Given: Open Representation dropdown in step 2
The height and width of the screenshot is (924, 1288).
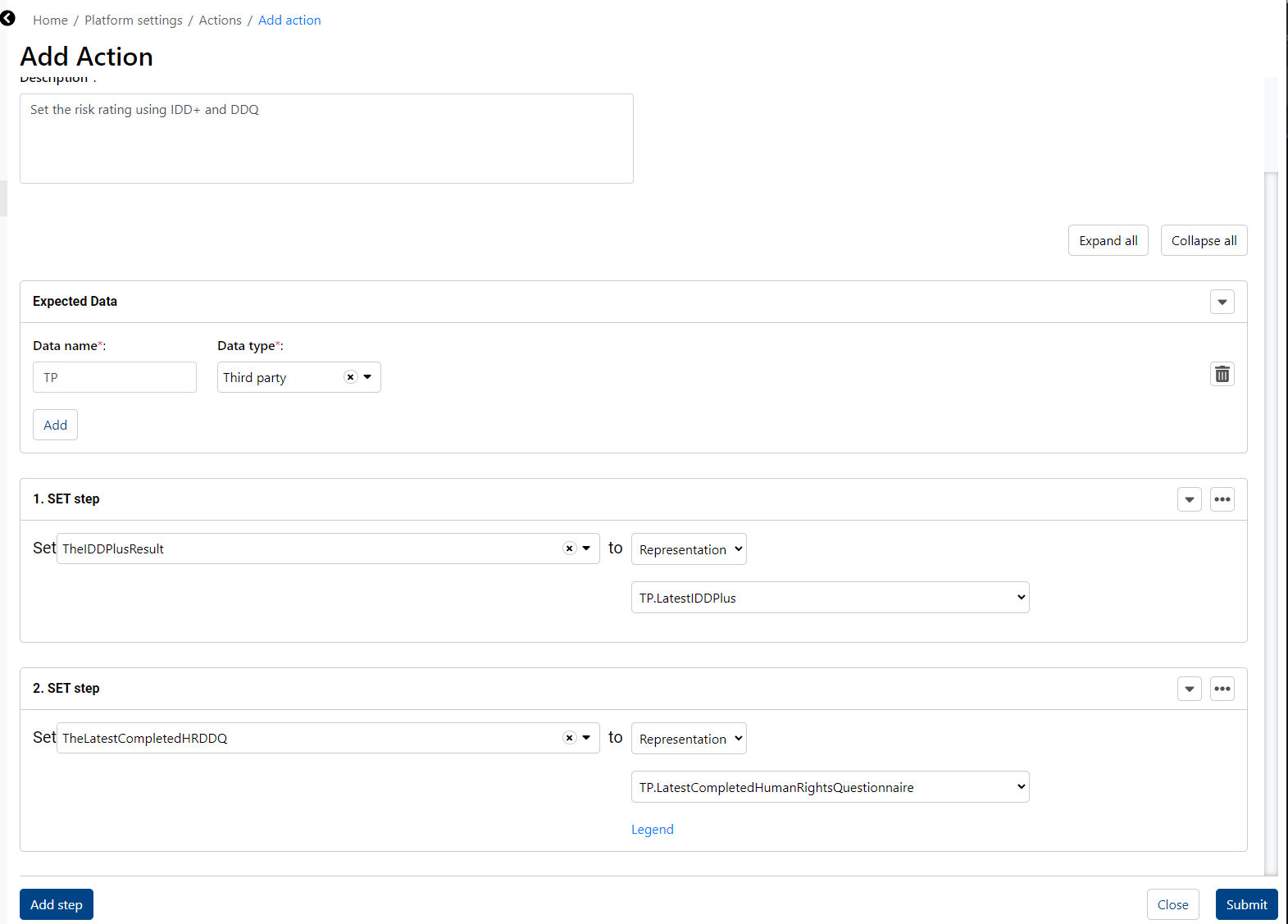Looking at the screenshot, I should (689, 739).
